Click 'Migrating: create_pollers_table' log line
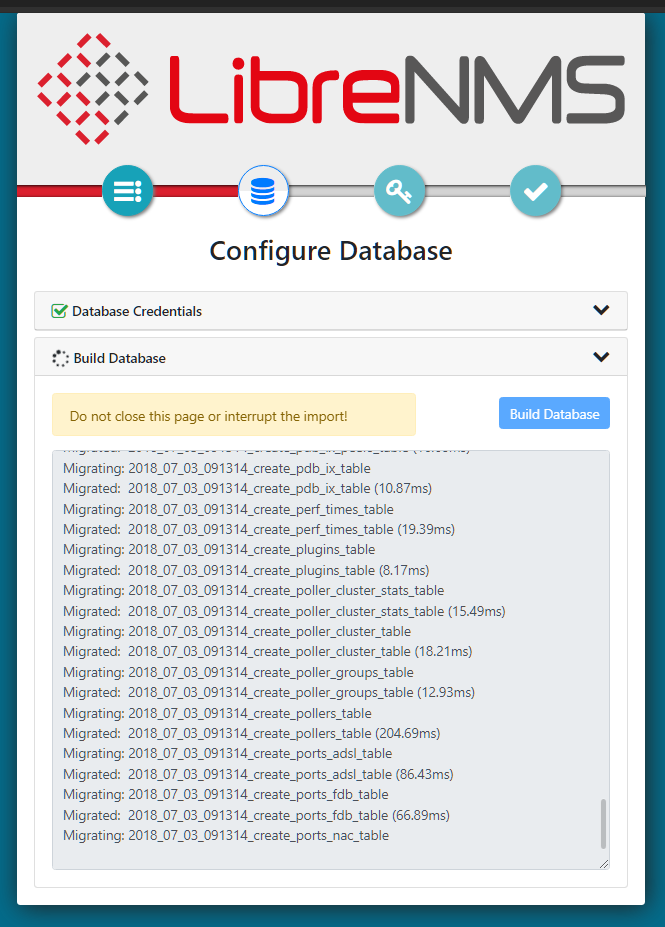The height and width of the screenshot is (927, 665). pos(218,713)
